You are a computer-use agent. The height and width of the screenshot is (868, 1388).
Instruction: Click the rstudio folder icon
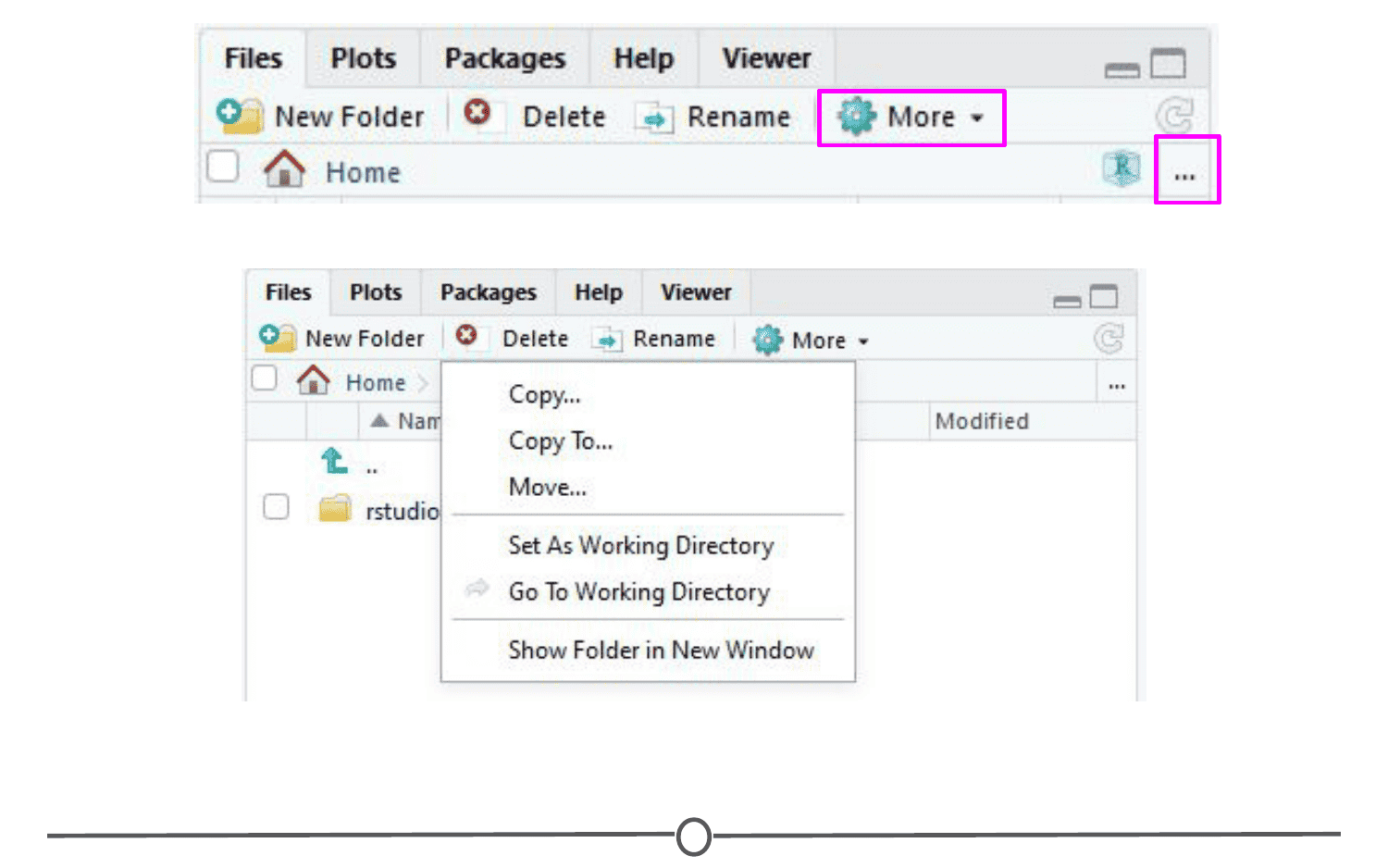click(335, 508)
